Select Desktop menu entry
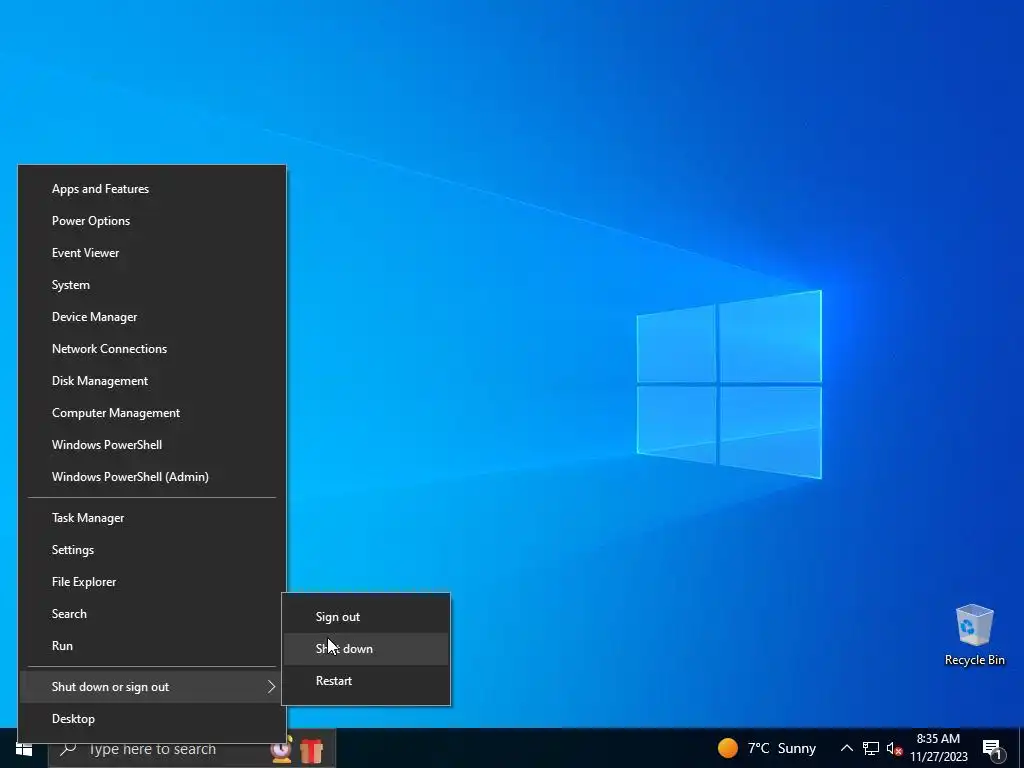Viewport: 1024px width, 768px height. [x=152, y=719]
